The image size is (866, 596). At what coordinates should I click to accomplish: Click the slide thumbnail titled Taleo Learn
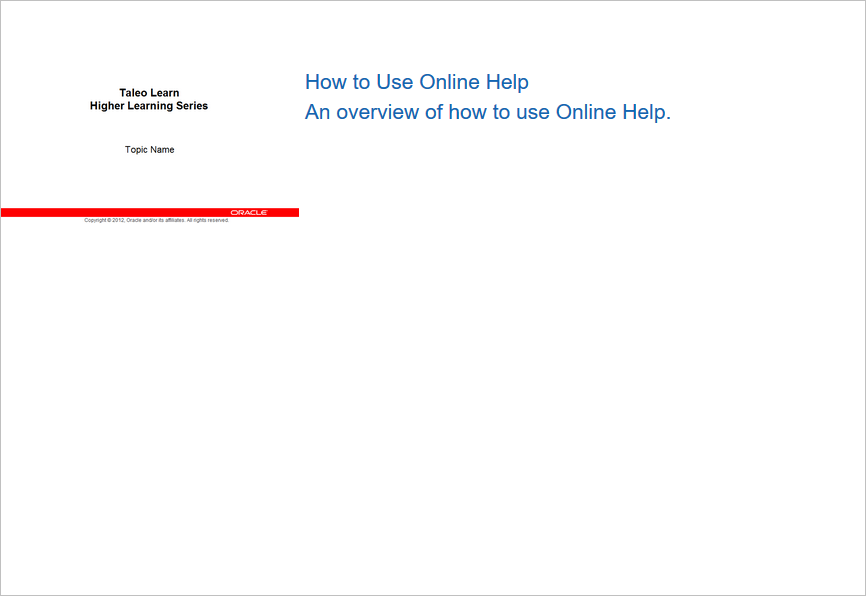(x=150, y=113)
